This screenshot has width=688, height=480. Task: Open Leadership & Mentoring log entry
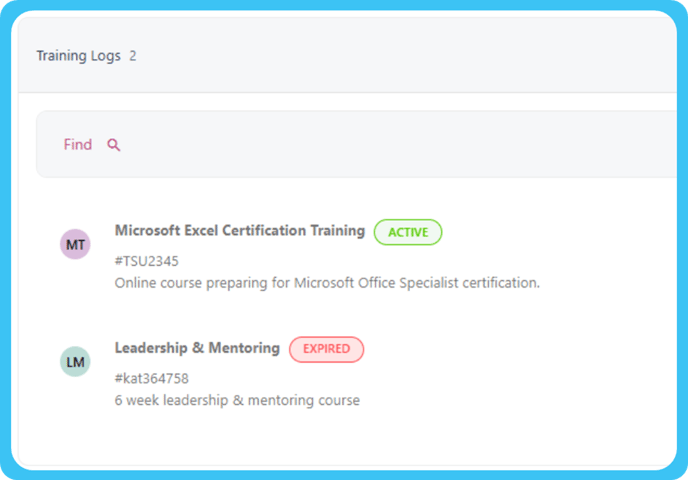point(197,348)
